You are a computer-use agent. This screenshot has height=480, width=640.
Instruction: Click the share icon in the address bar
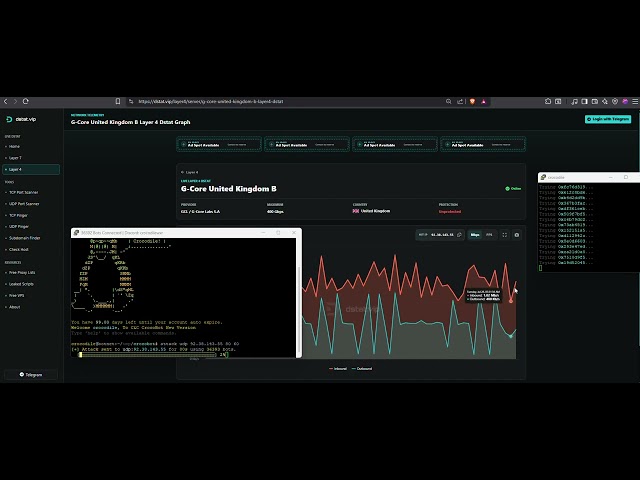(x=460, y=101)
